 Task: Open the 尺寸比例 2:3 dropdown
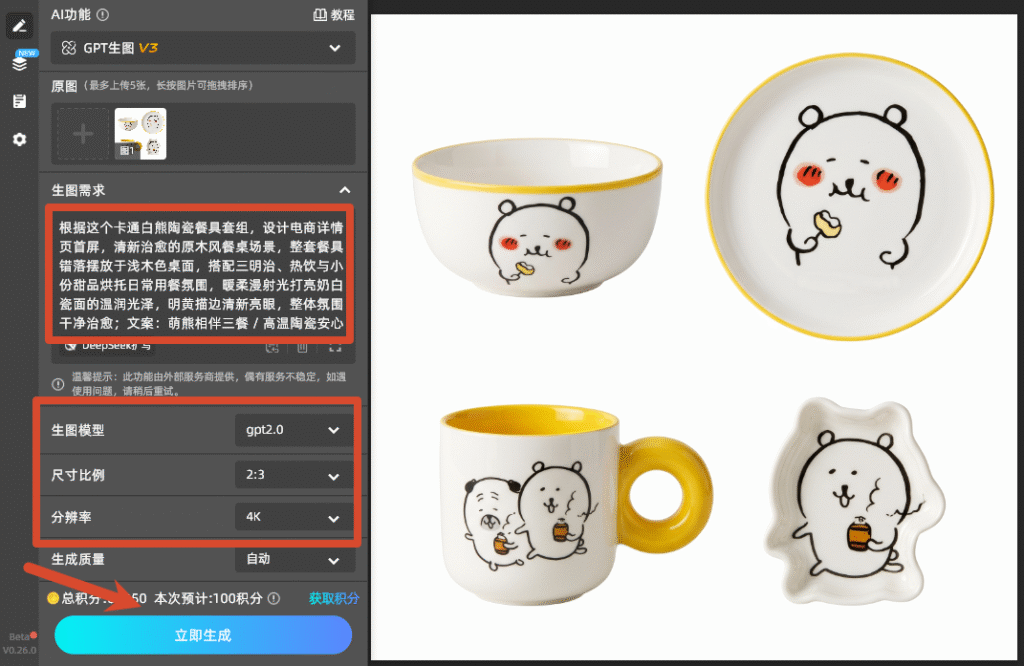coord(294,475)
